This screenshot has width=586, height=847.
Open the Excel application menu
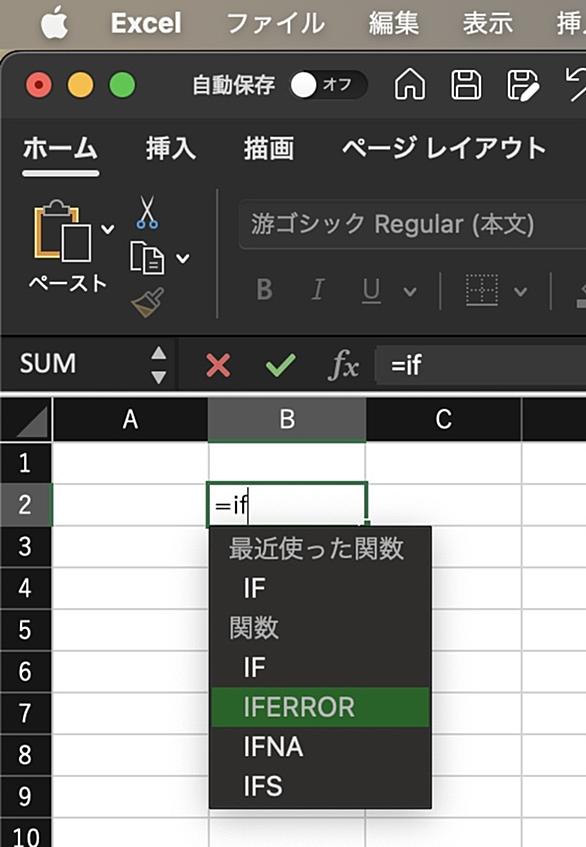coord(146,24)
